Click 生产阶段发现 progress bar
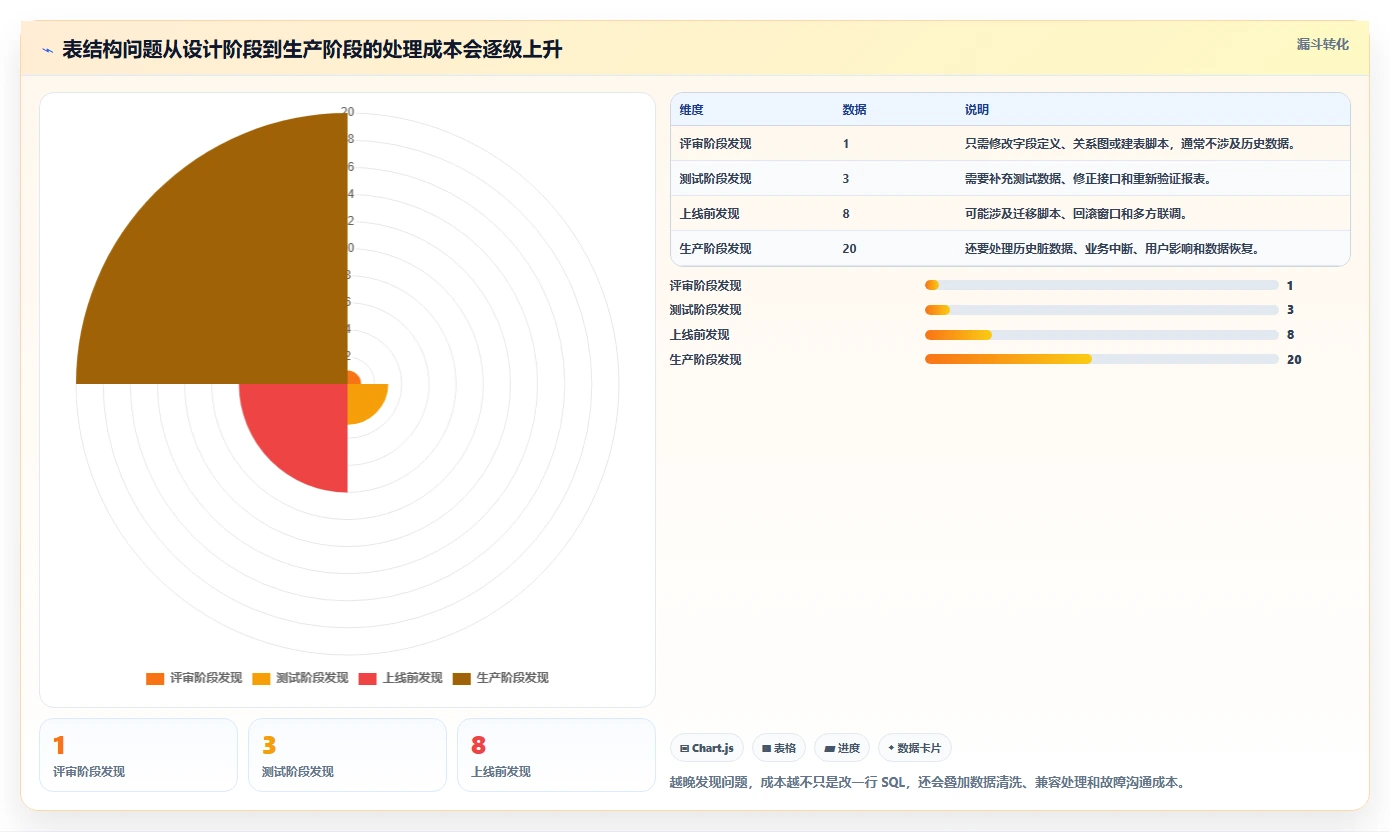Image resolution: width=1390 pixels, height=832 pixels. [x=1102, y=359]
